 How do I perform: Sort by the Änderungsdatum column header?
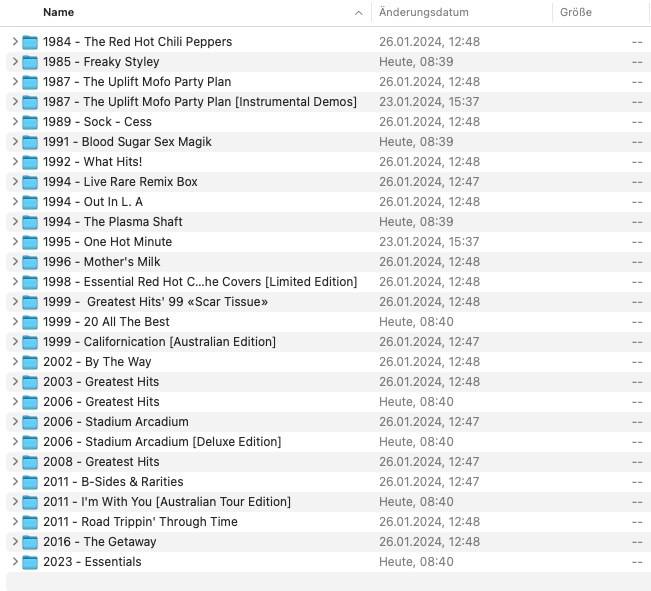pos(423,12)
